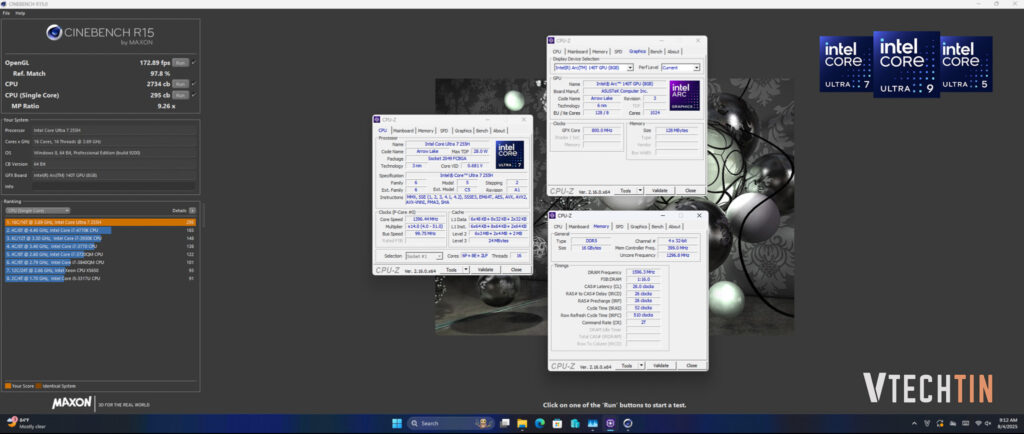Click the Intel Arc Graphics logo in CPU-Z
1024x434 pixels.
point(684,95)
